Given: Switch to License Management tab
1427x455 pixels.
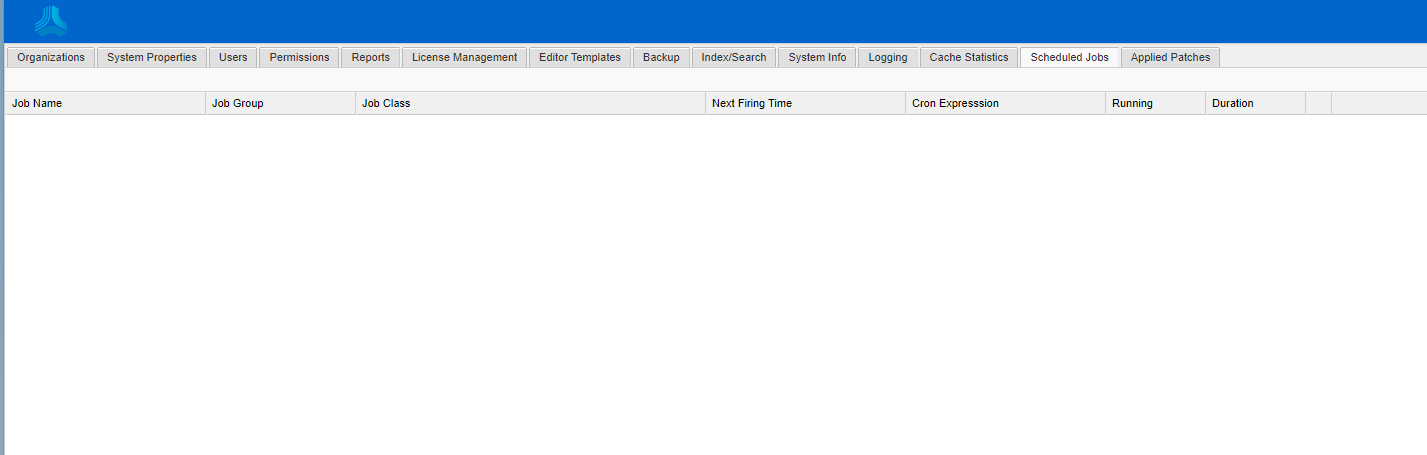Looking at the screenshot, I should point(464,57).
